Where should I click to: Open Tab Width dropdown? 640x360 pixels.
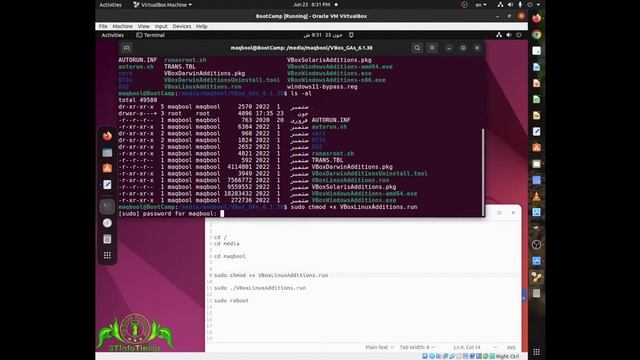[x=417, y=347]
